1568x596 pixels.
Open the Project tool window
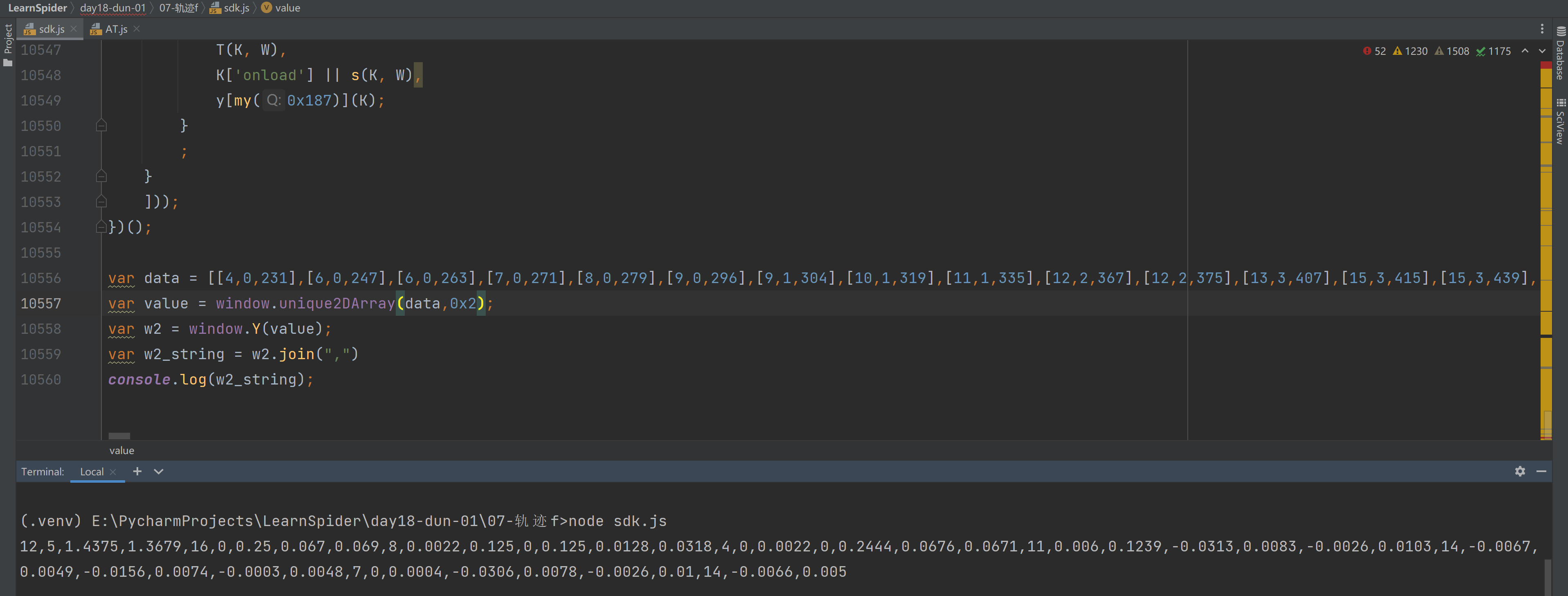coord(7,45)
